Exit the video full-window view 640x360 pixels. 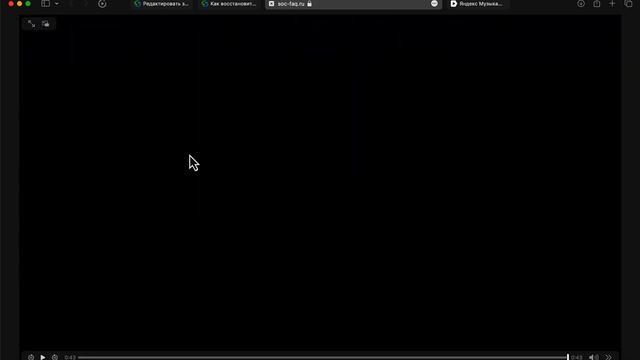31,24
